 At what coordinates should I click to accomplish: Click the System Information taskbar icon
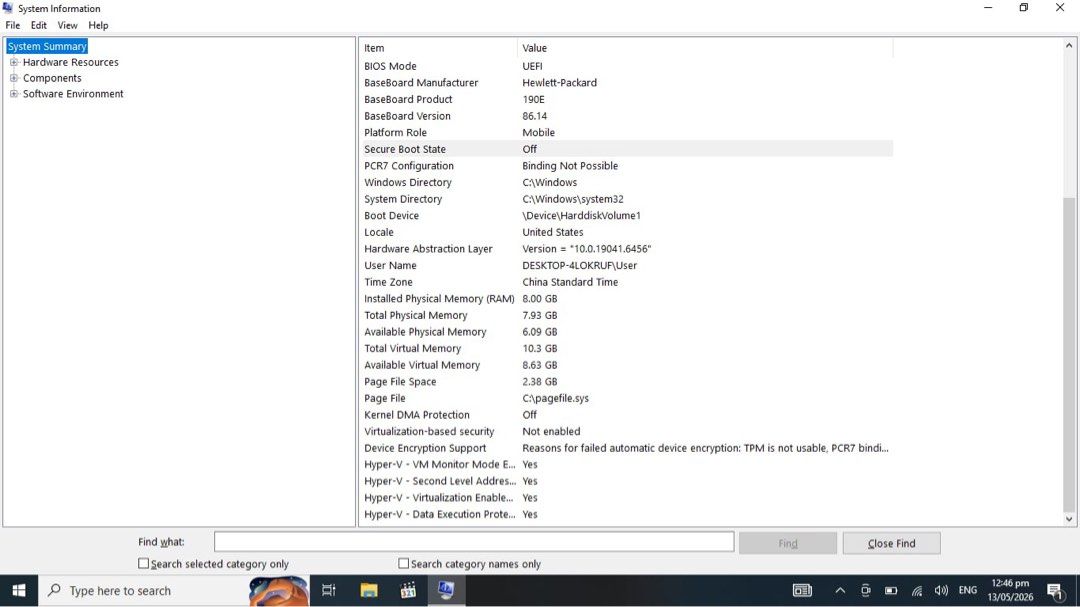pyautogui.click(x=446, y=590)
